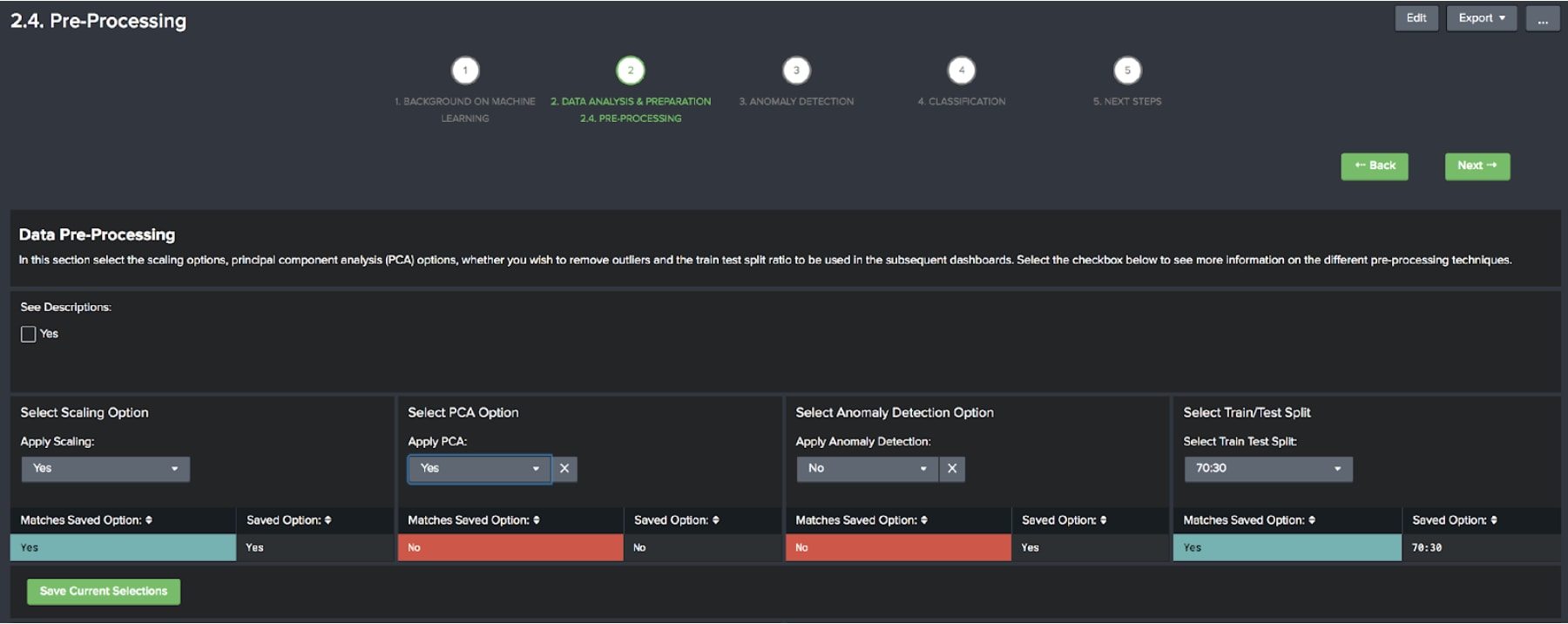The width and height of the screenshot is (1568, 624).
Task: Go to Next dashboard page
Action: [x=1477, y=166]
